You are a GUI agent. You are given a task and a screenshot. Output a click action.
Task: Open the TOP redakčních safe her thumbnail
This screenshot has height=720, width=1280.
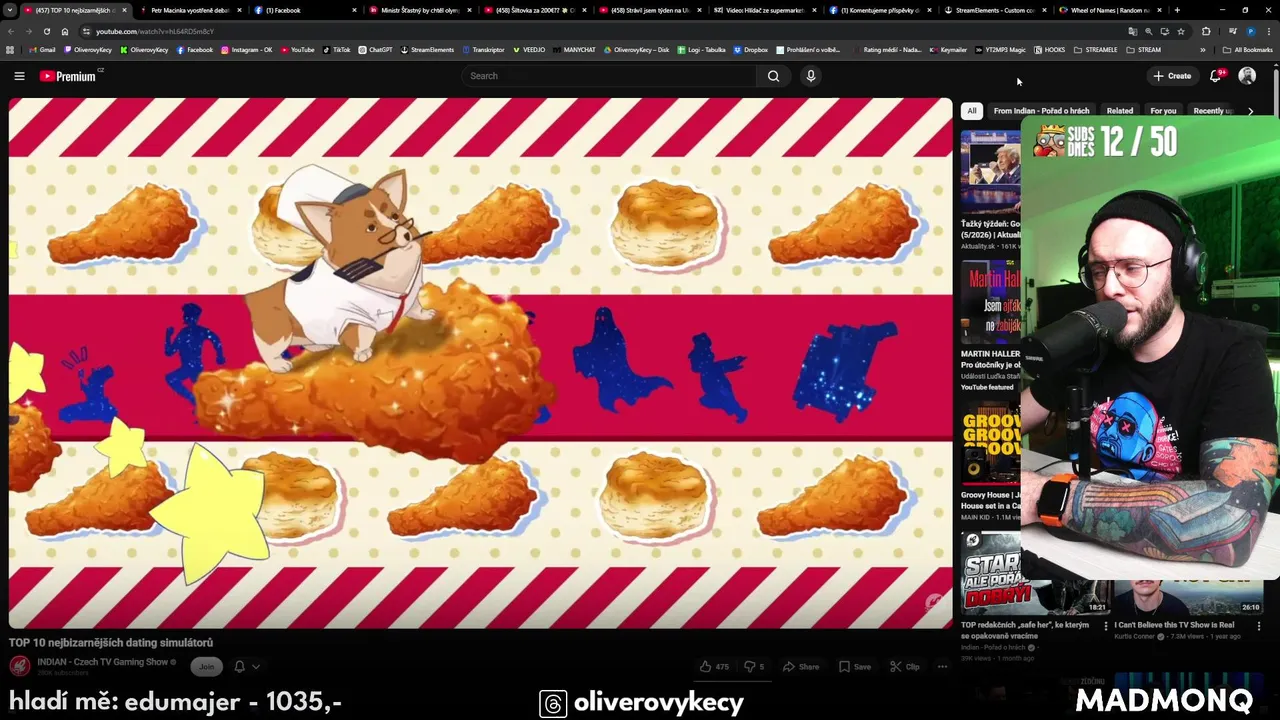pyautogui.click(x=1035, y=573)
